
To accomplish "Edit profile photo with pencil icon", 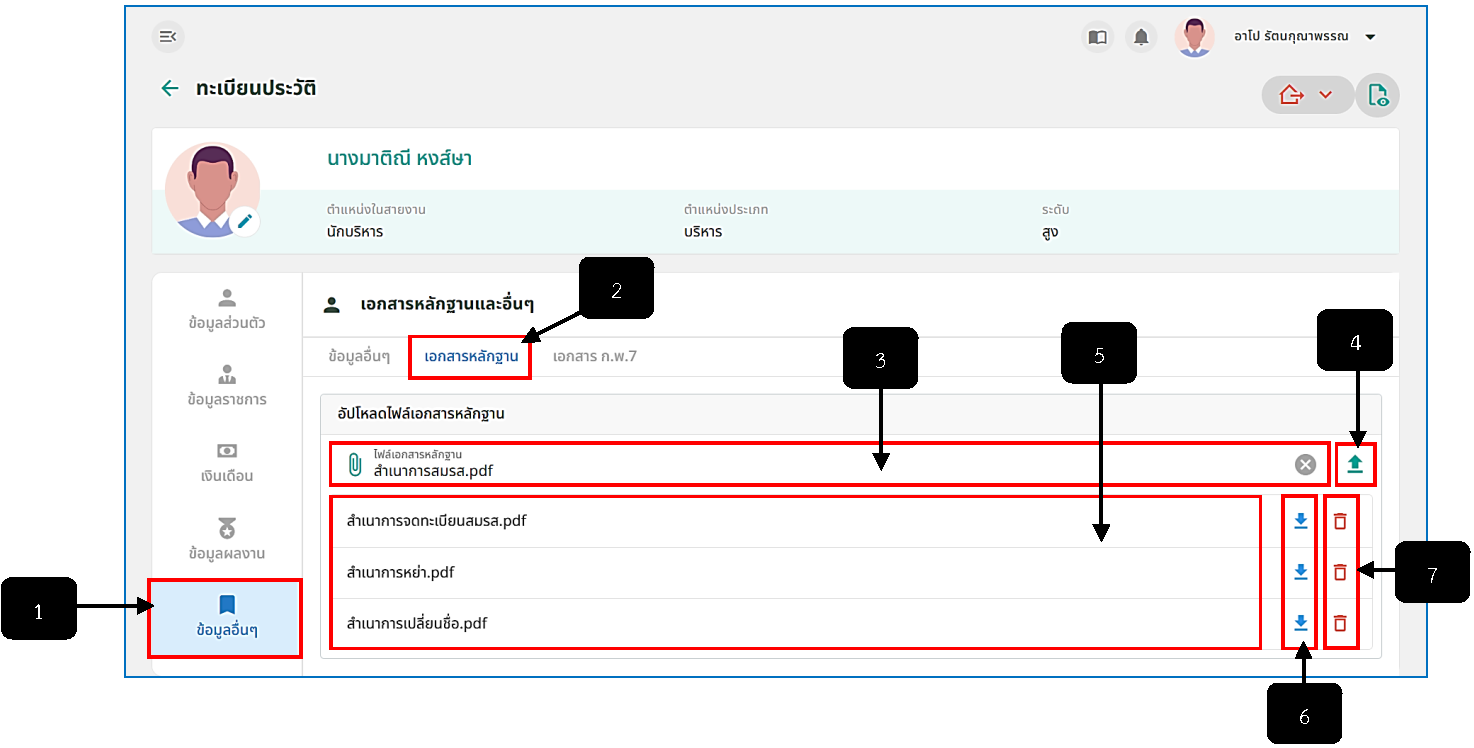I will pyautogui.click(x=245, y=221).
